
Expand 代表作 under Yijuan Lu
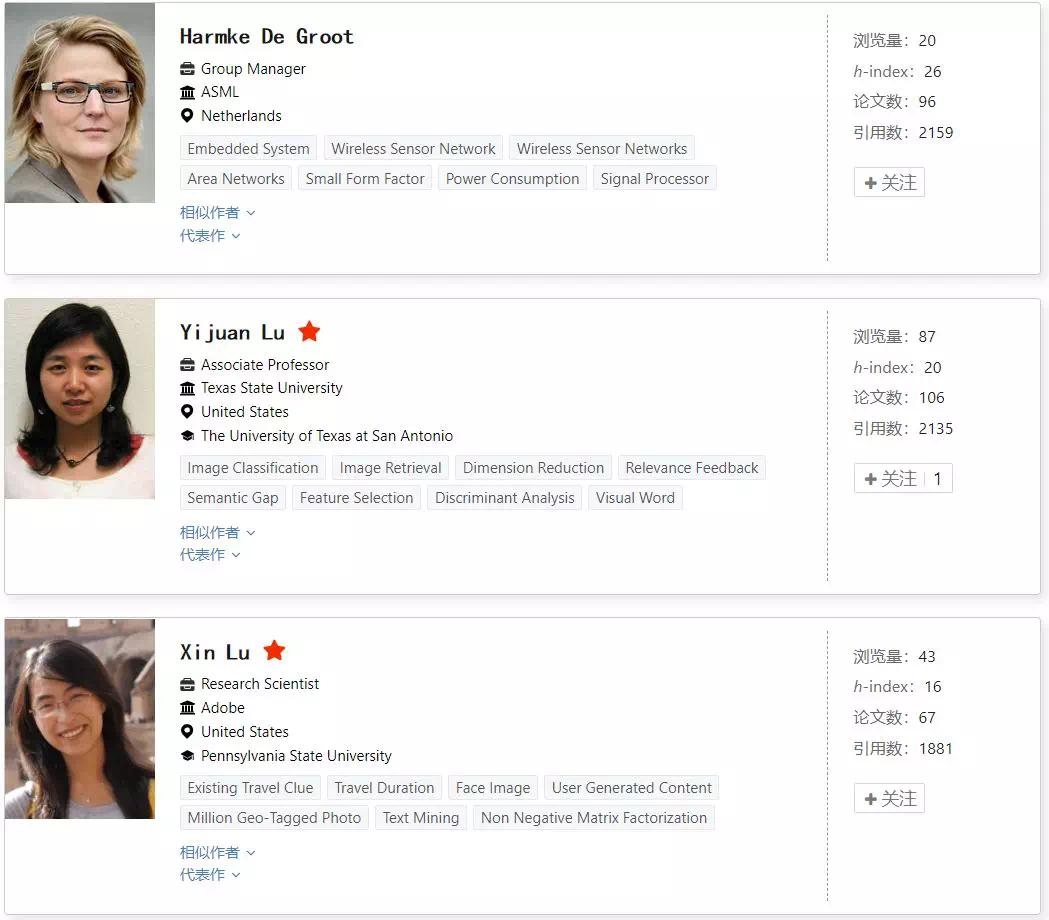(x=209, y=555)
